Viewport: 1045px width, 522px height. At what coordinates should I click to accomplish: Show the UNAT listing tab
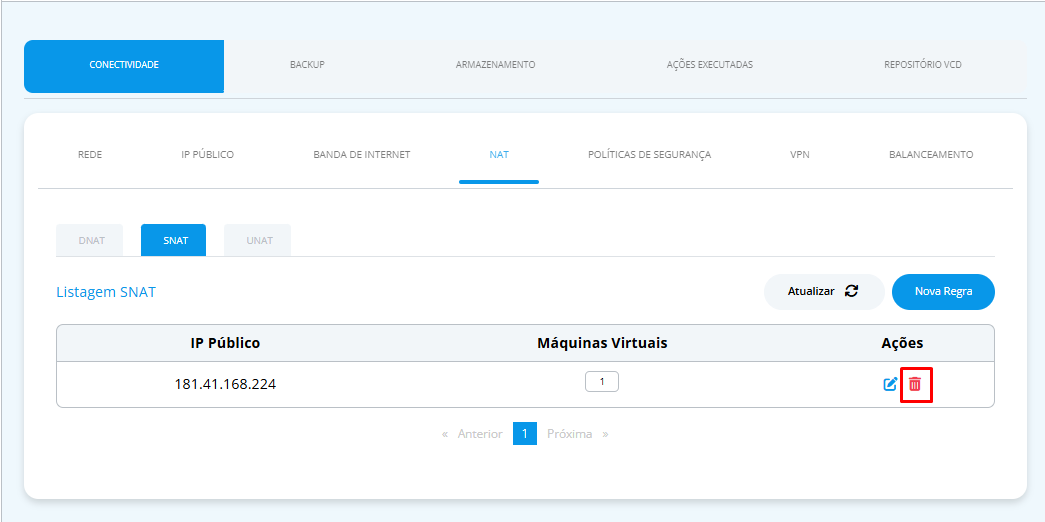click(259, 241)
